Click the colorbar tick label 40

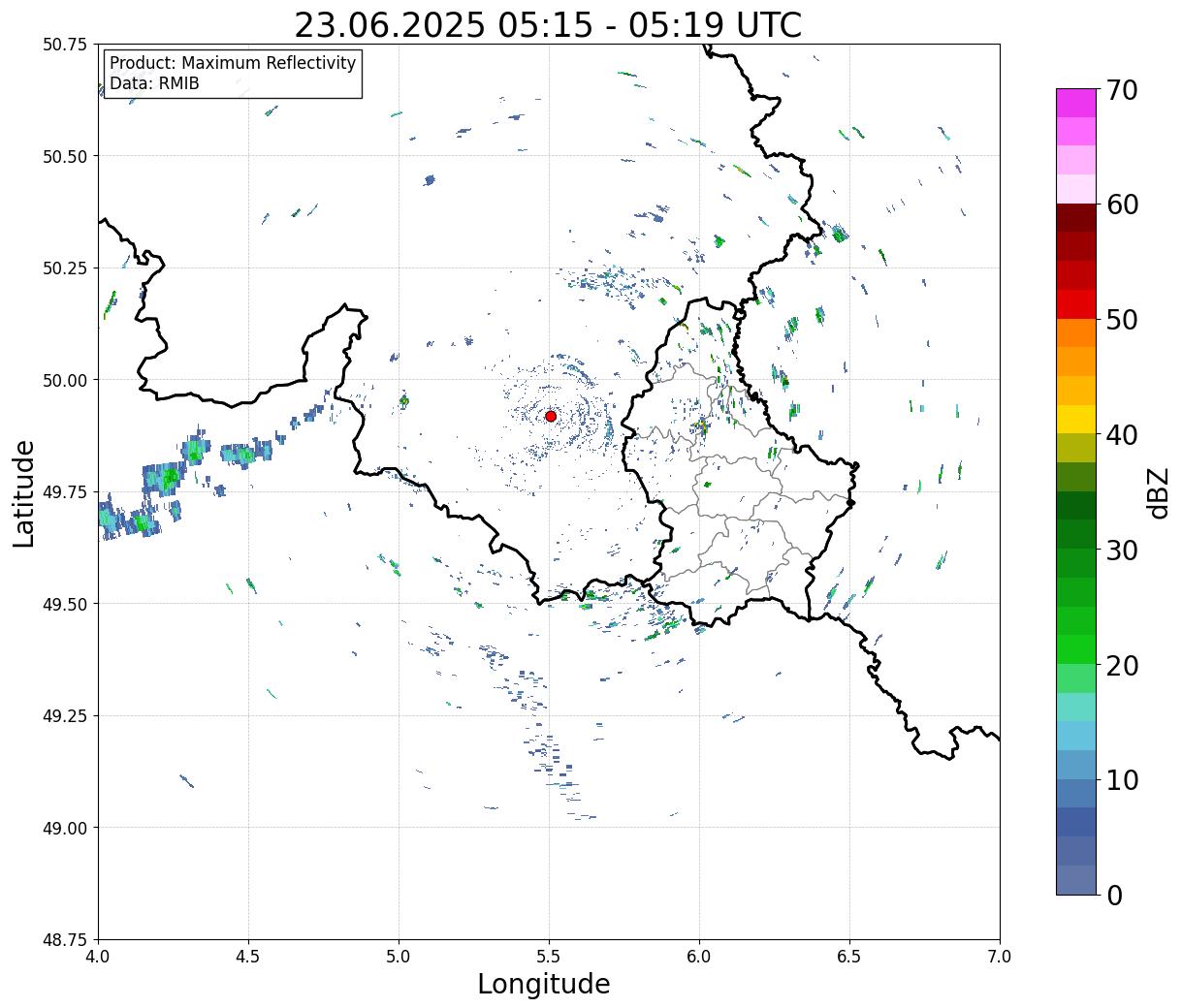[x=1122, y=434]
